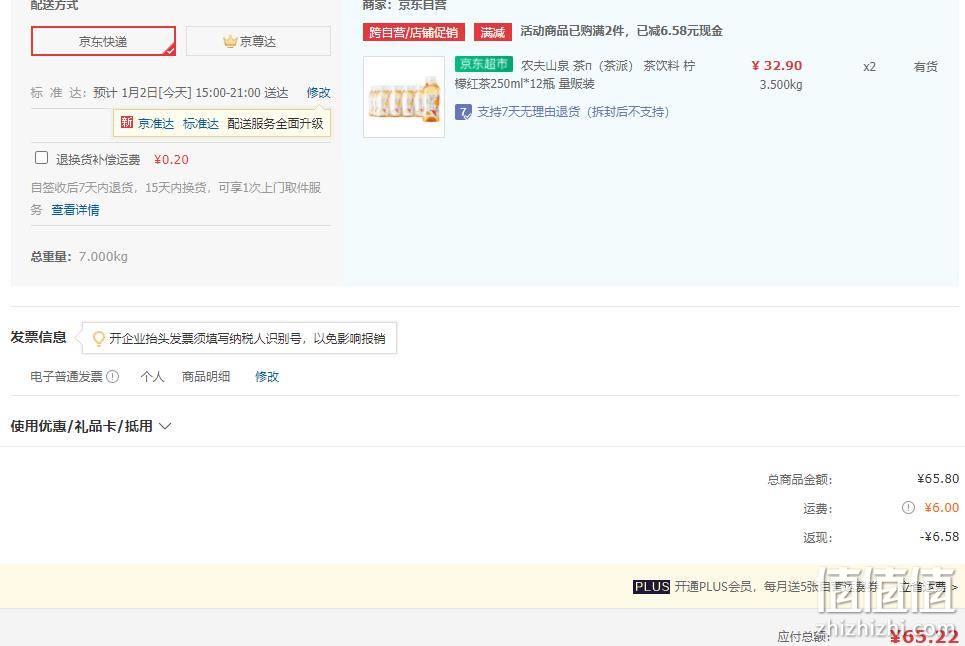Click the ¥0.20 return shipping fee
Screen dimensions: 965x646
(171, 159)
